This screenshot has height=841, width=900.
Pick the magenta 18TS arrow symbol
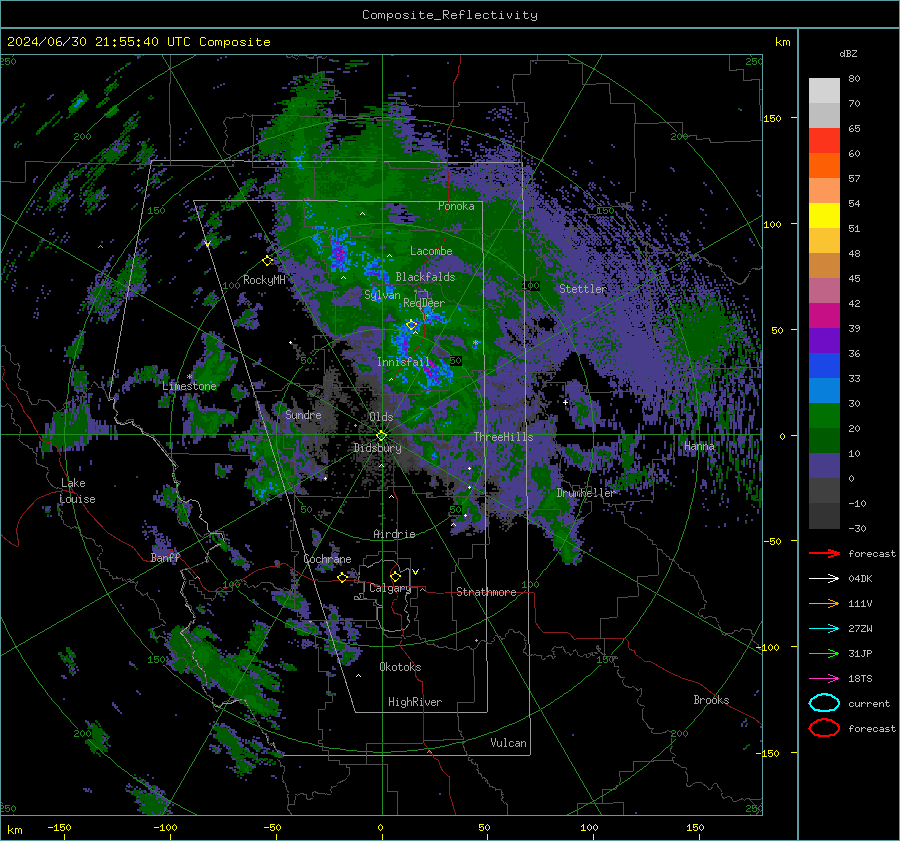pyautogui.click(x=824, y=679)
